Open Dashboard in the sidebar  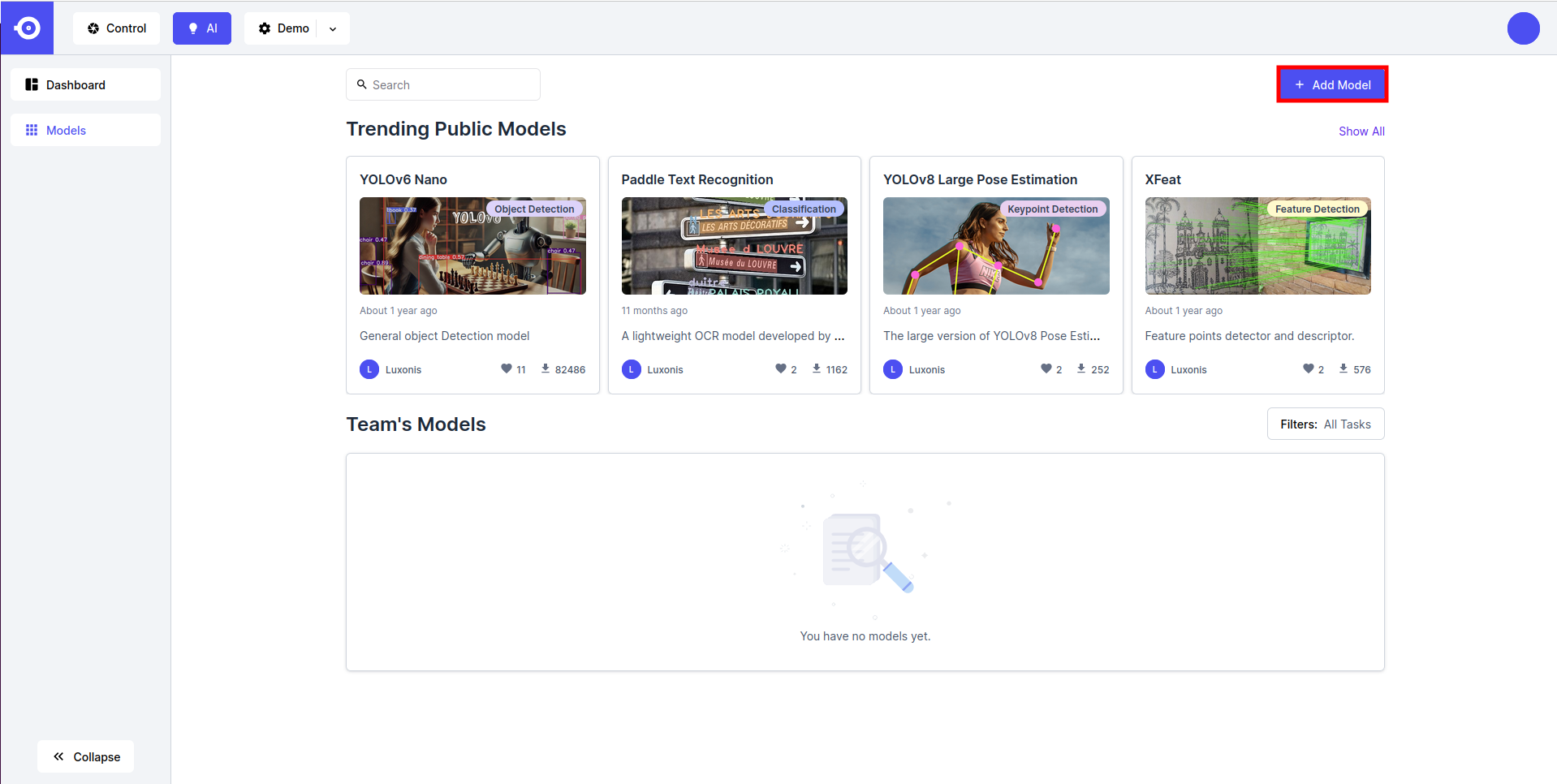85,85
